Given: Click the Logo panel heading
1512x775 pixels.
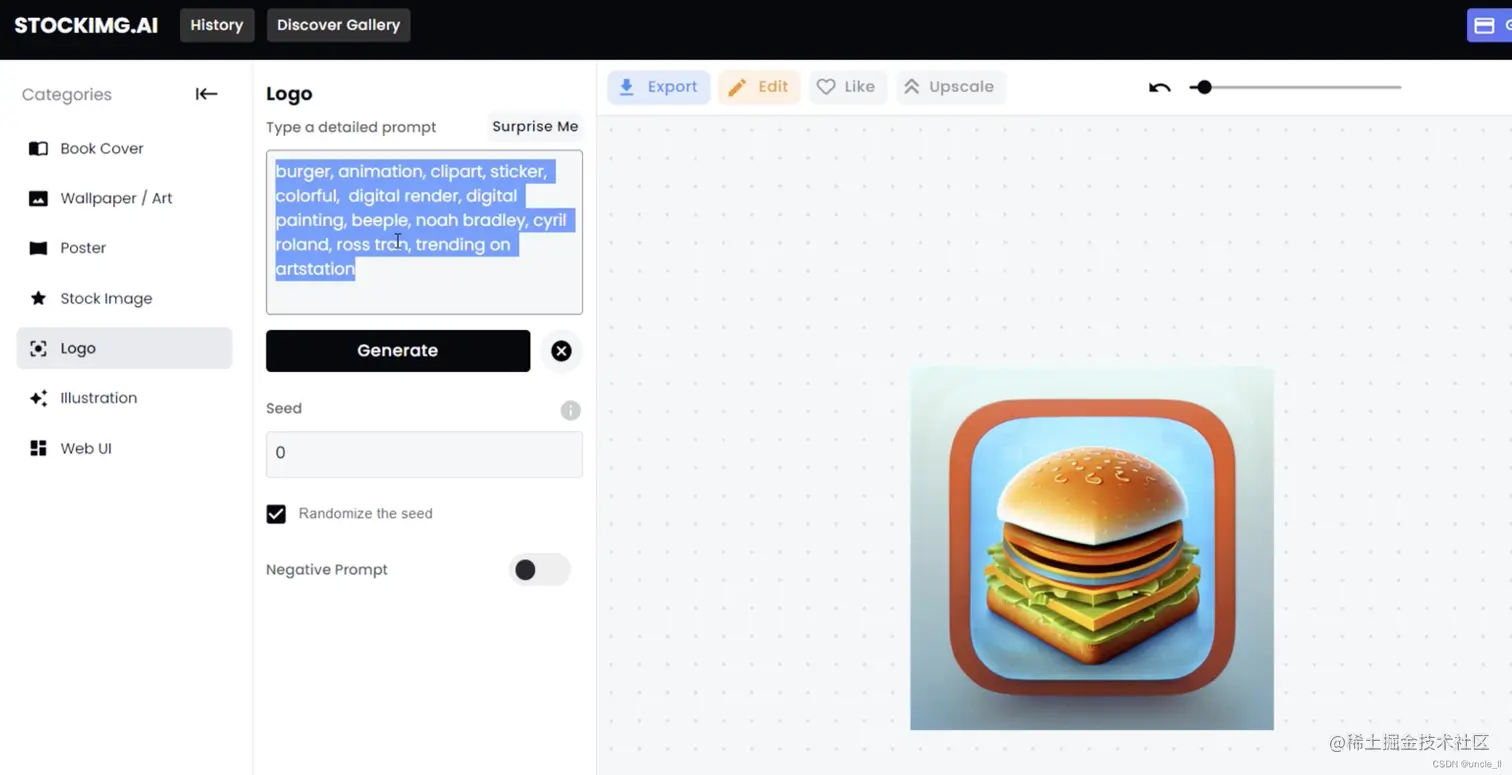Looking at the screenshot, I should (289, 94).
